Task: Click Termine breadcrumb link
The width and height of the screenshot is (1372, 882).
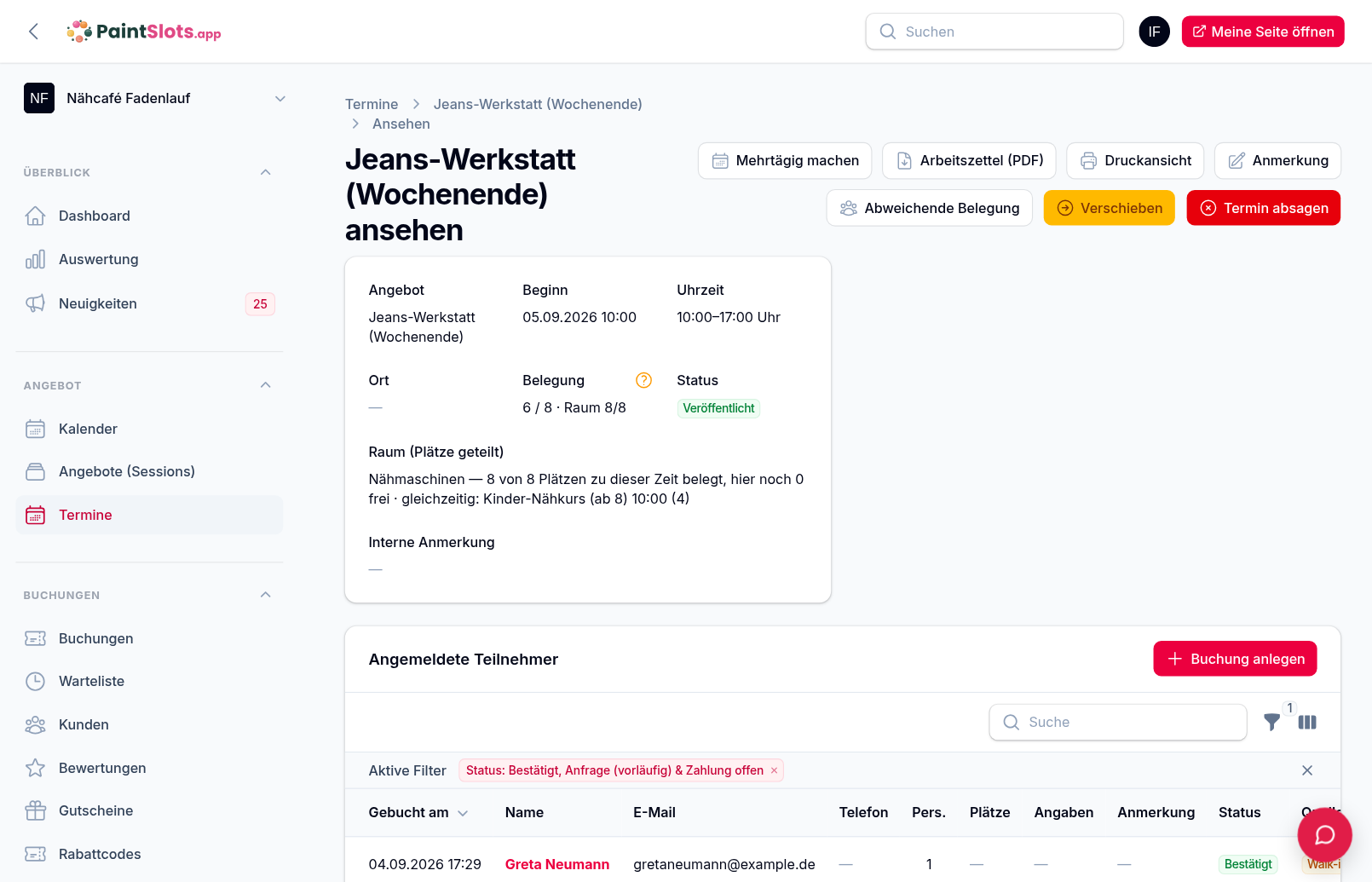Action: coord(372,104)
